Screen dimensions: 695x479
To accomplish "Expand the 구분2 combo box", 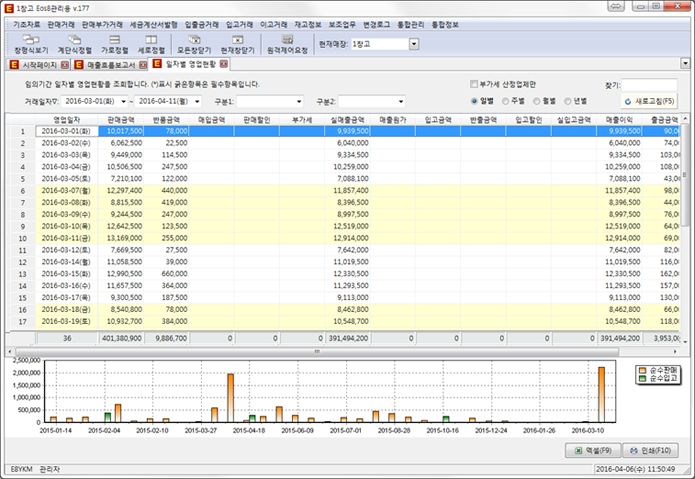I will pyautogui.click(x=401, y=101).
